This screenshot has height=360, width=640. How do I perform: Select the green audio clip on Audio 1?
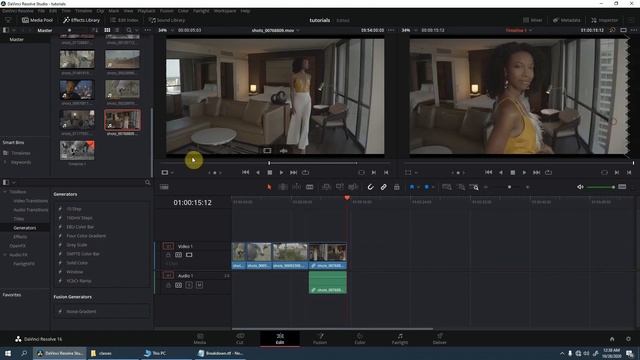(x=328, y=282)
